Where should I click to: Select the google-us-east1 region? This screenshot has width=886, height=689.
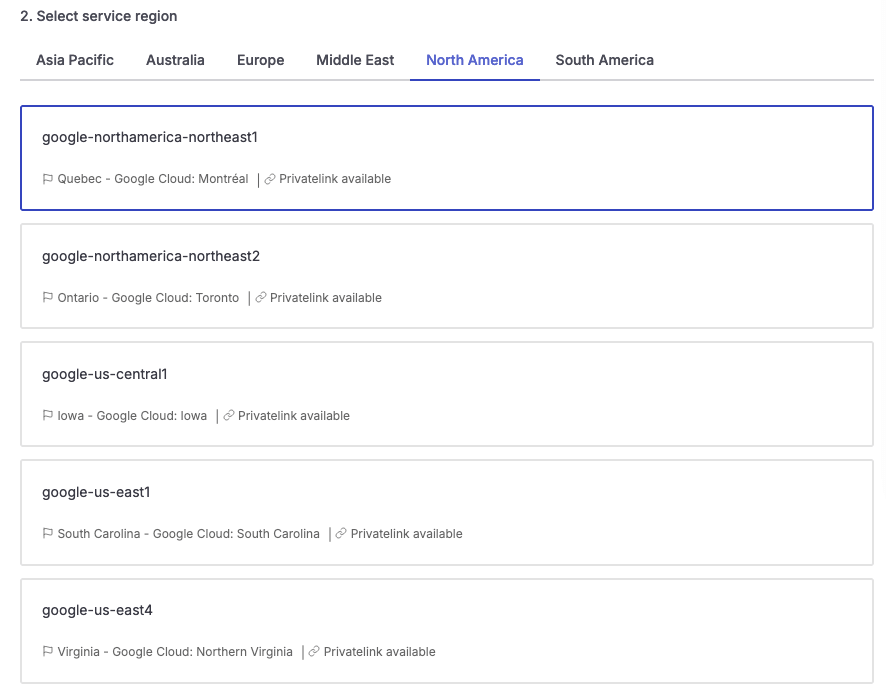446,512
